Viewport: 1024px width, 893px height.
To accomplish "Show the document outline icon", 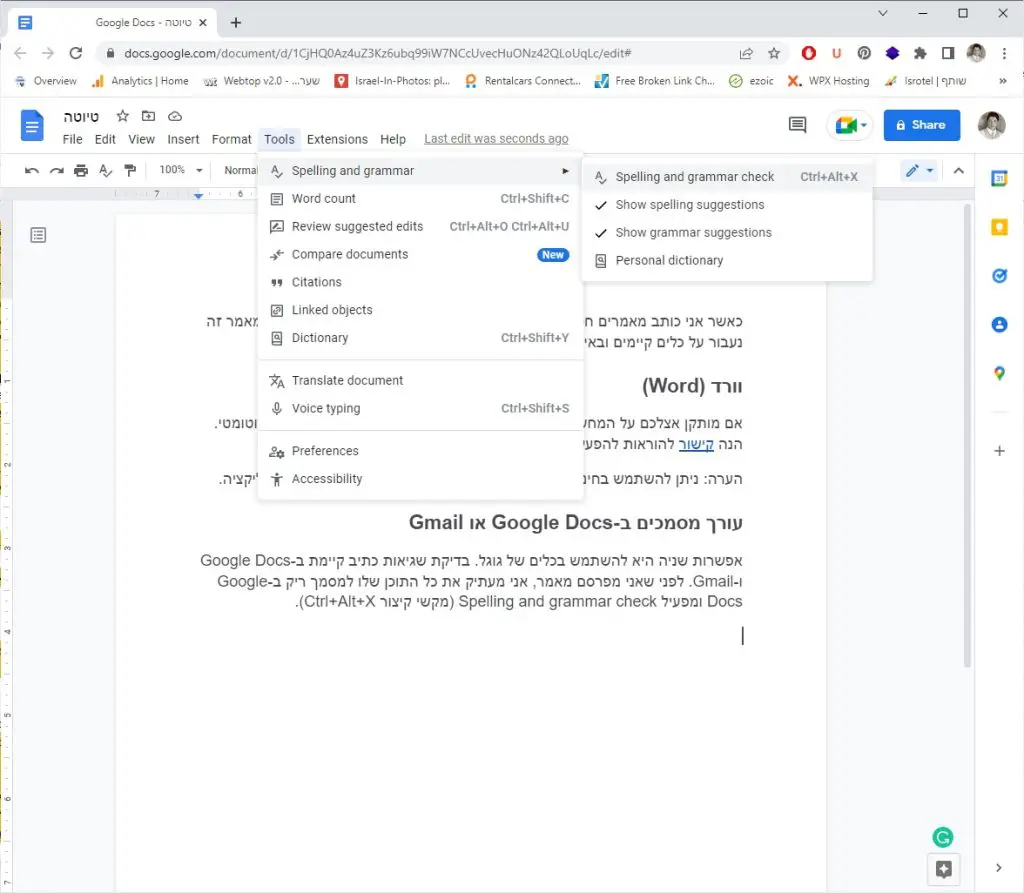I will coord(39,235).
